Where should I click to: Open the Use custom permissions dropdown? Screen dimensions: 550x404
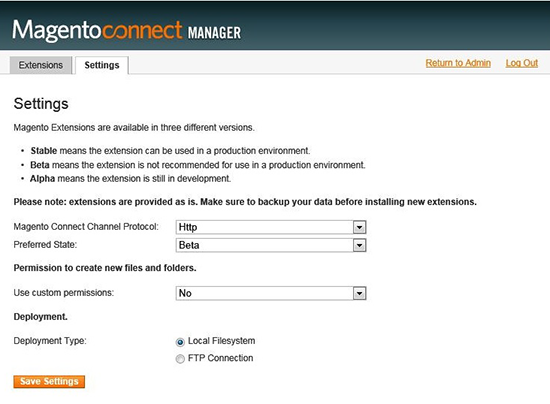[x=271, y=293]
